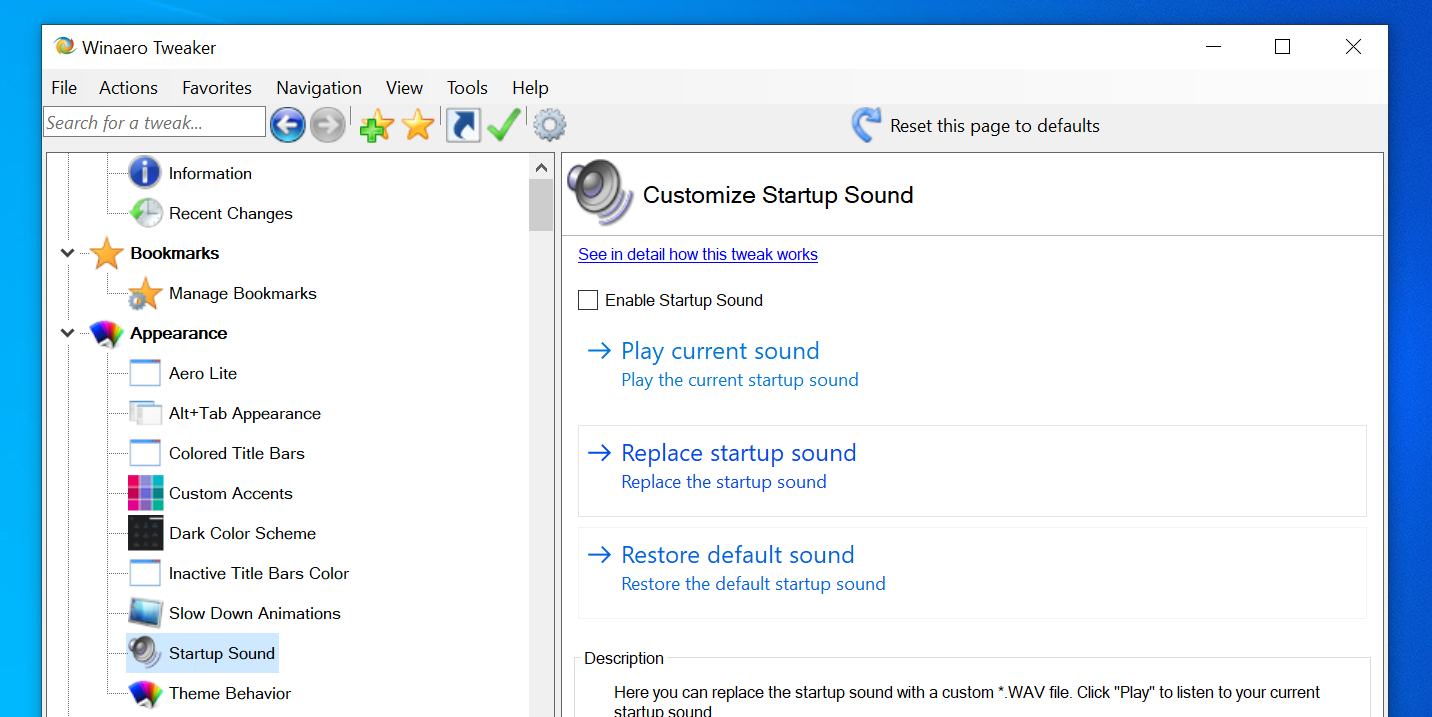Viewport: 1432px width, 717px height.
Task: Focus the Search for a tweak field
Action: pyautogui.click(x=154, y=123)
